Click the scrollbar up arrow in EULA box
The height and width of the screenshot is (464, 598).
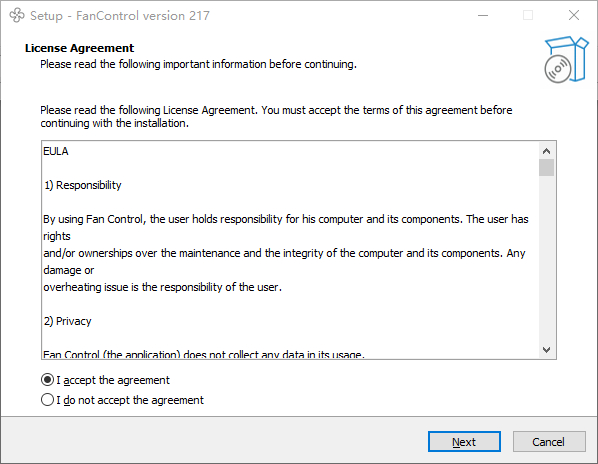(x=546, y=151)
